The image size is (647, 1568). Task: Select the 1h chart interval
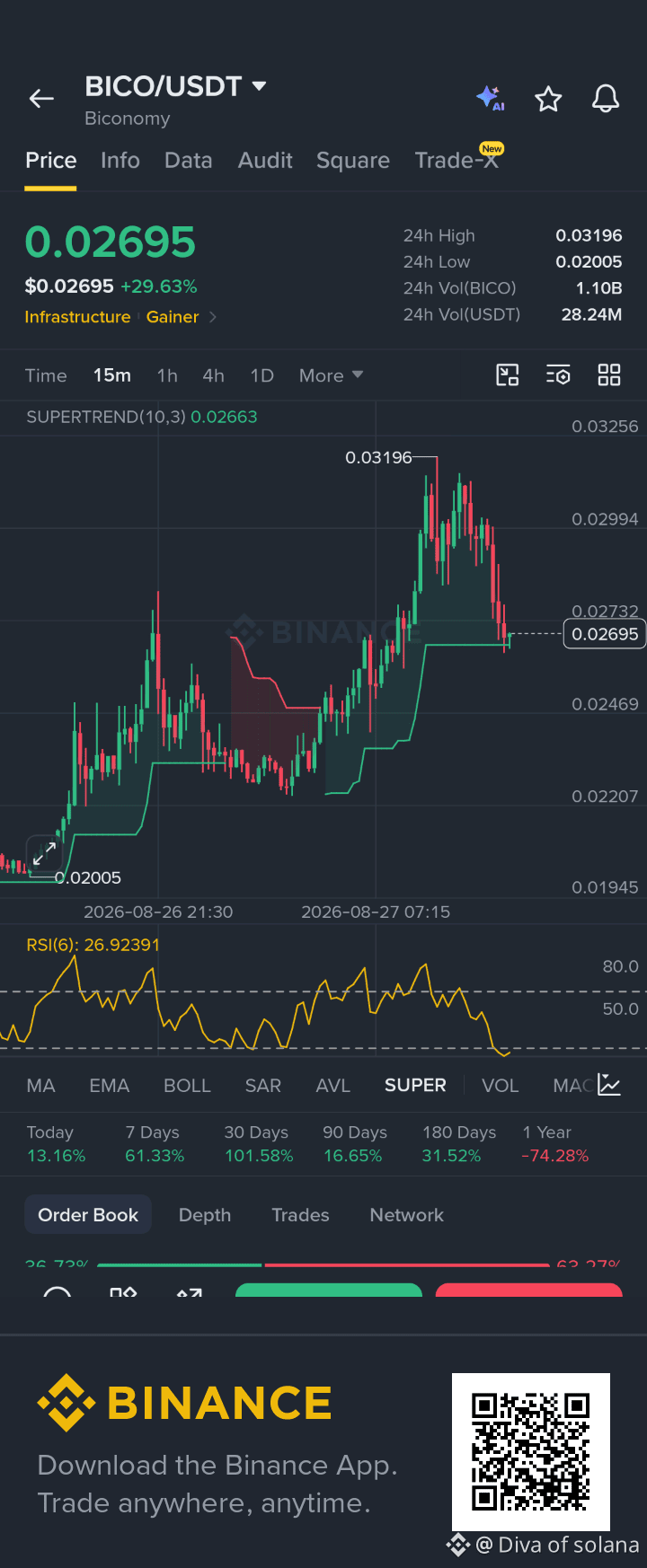[x=167, y=375]
